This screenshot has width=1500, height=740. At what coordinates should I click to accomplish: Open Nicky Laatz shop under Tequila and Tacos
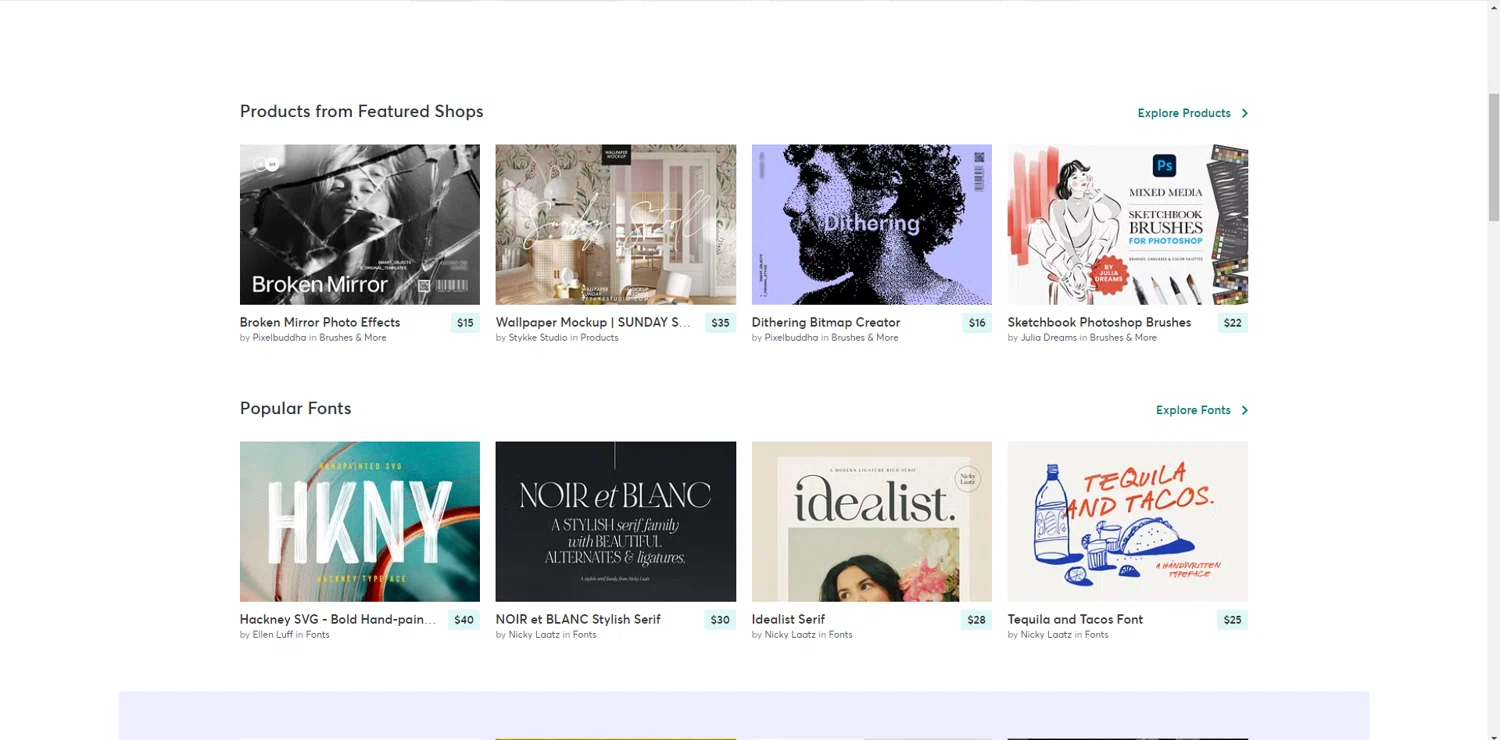pos(1046,635)
